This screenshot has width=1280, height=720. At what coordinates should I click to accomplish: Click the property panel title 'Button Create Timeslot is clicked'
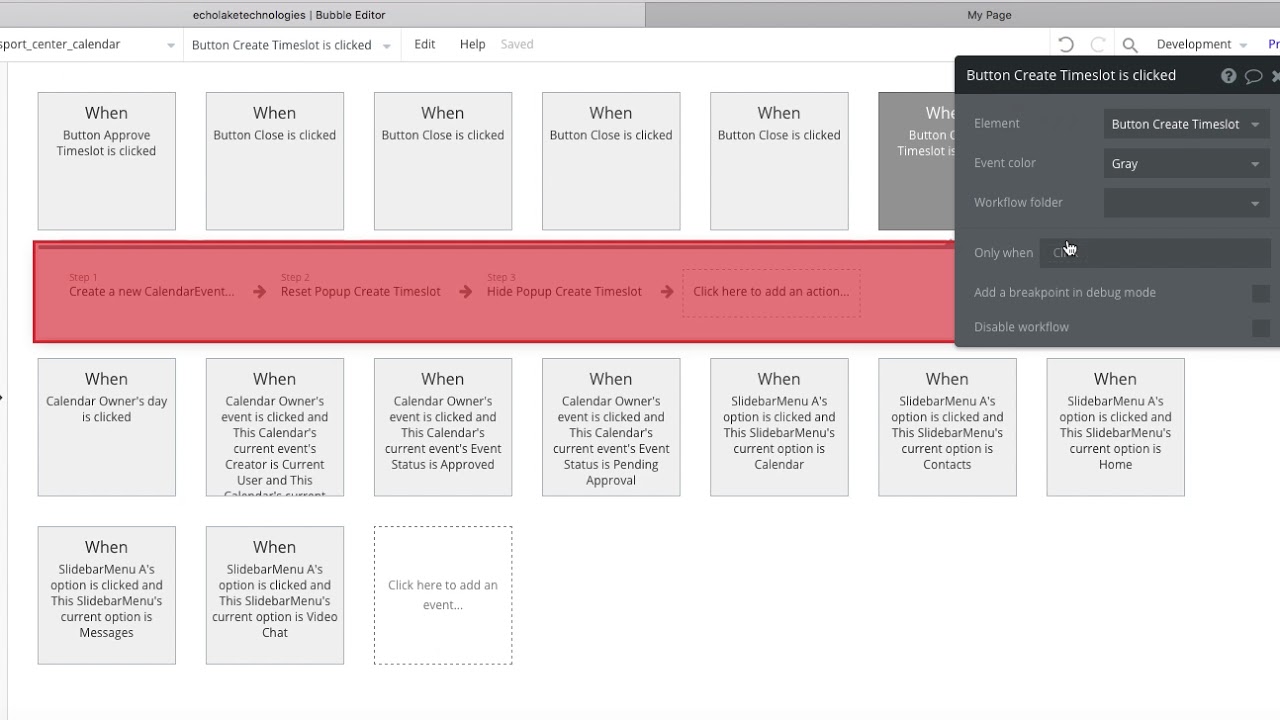1071,75
